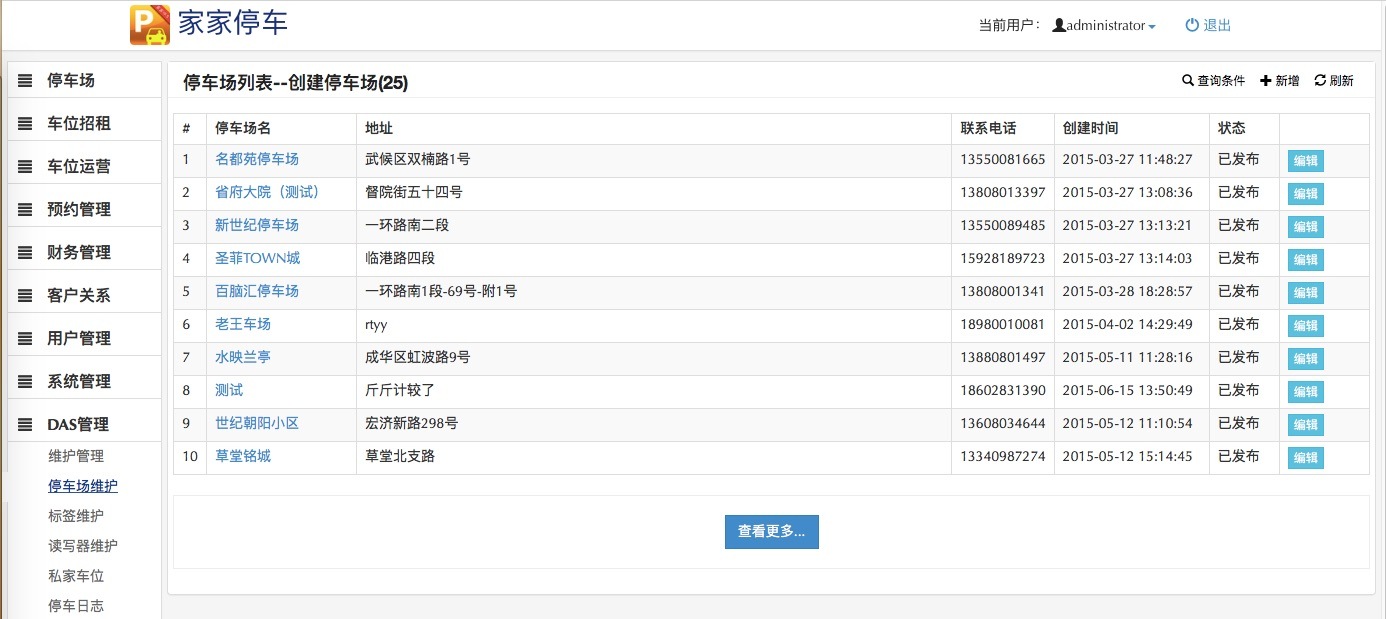Click the refresh icon 刷新
The image size is (1386, 619).
click(x=1320, y=81)
